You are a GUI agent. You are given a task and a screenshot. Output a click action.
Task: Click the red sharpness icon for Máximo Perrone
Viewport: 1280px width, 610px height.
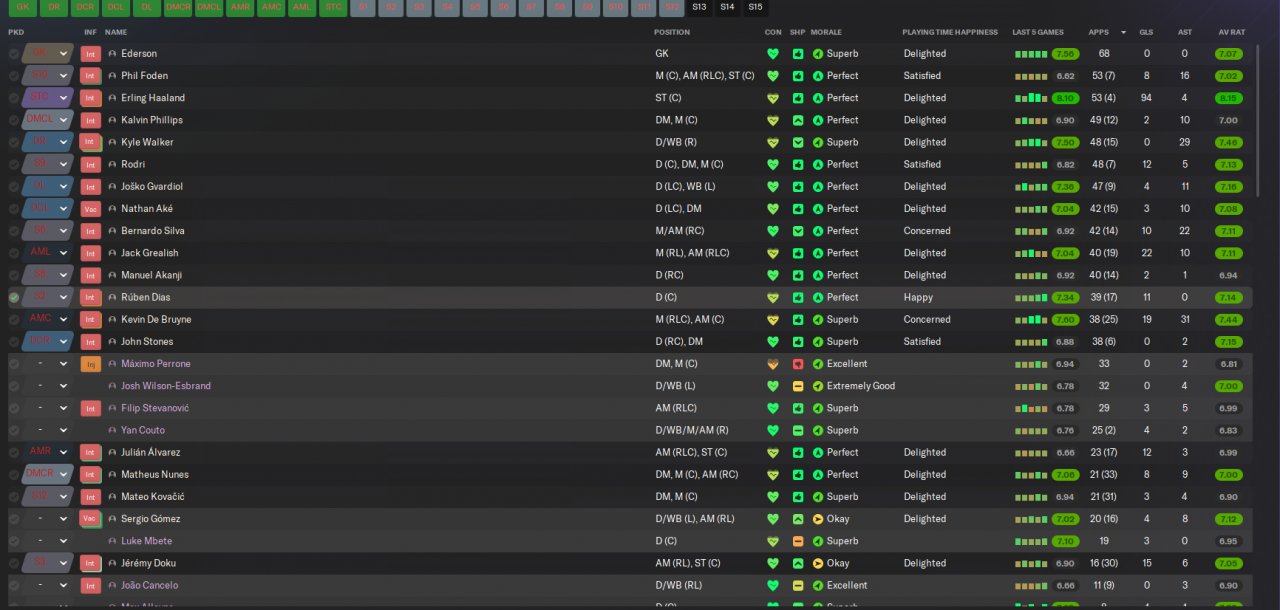(798, 364)
